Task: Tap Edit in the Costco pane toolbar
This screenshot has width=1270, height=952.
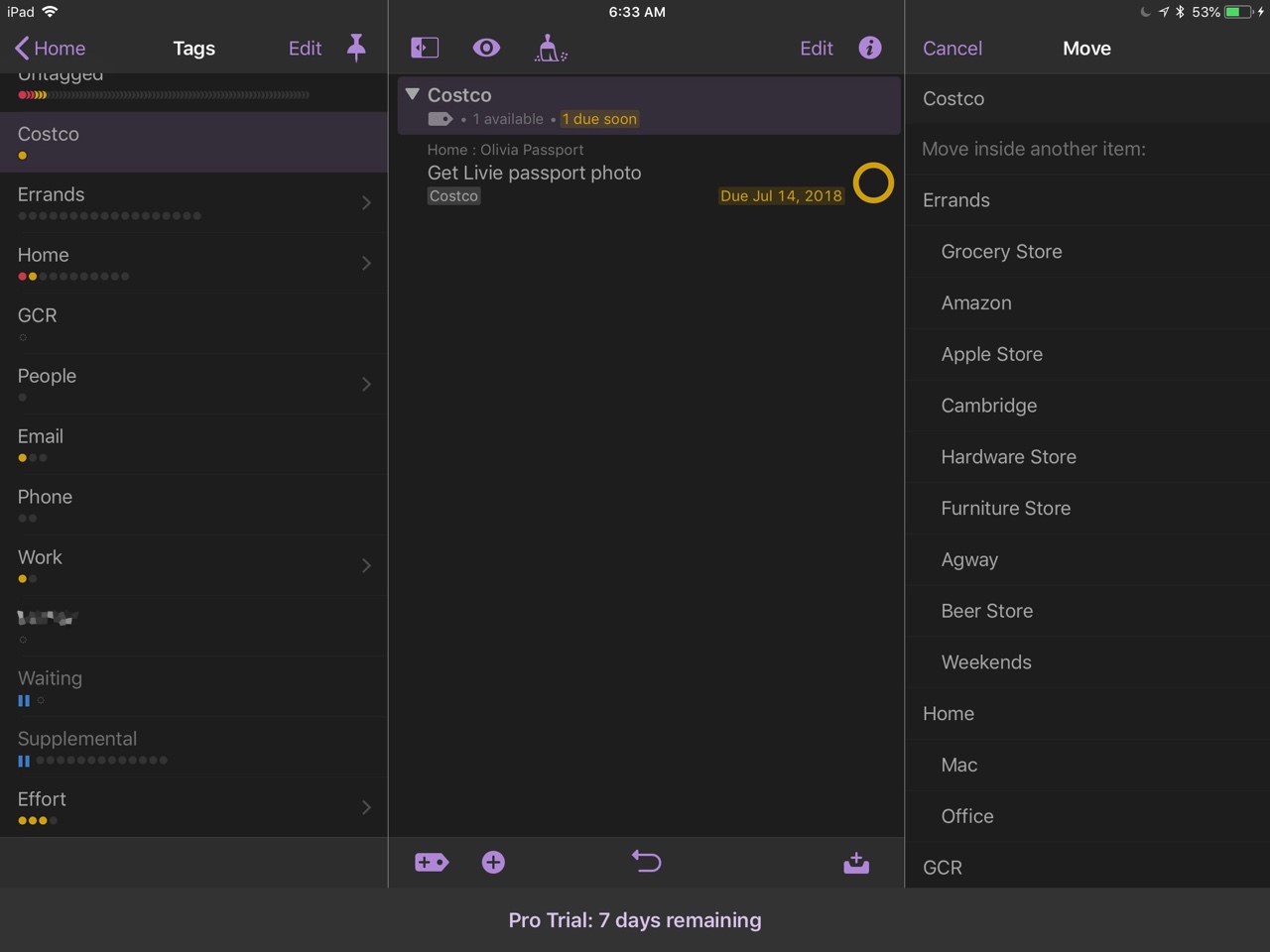Action: point(817,48)
